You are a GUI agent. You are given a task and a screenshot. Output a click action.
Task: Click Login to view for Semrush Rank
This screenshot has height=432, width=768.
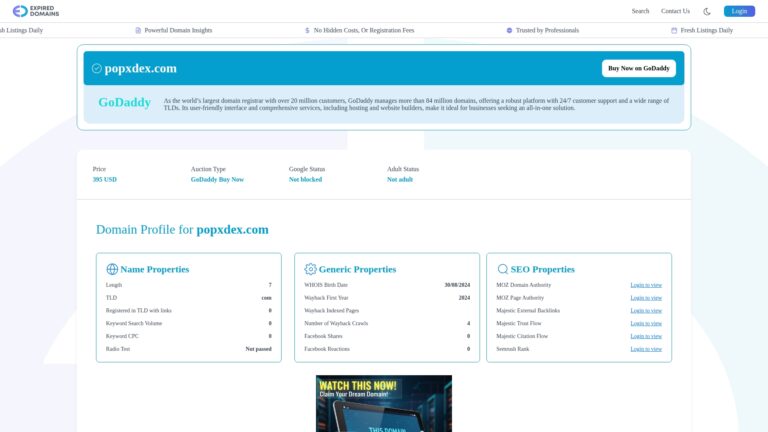(645, 349)
